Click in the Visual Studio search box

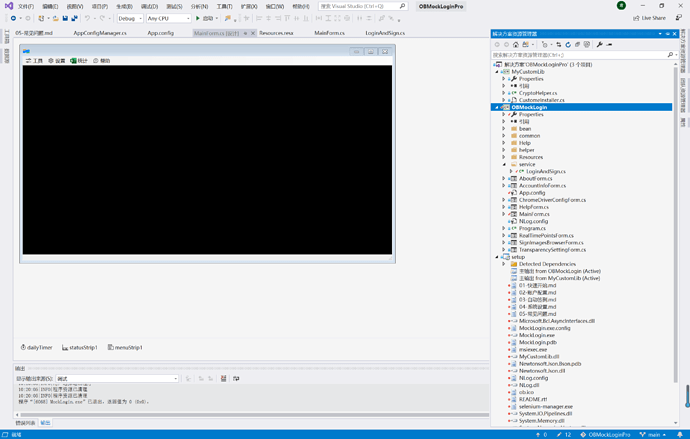coord(363,6)
